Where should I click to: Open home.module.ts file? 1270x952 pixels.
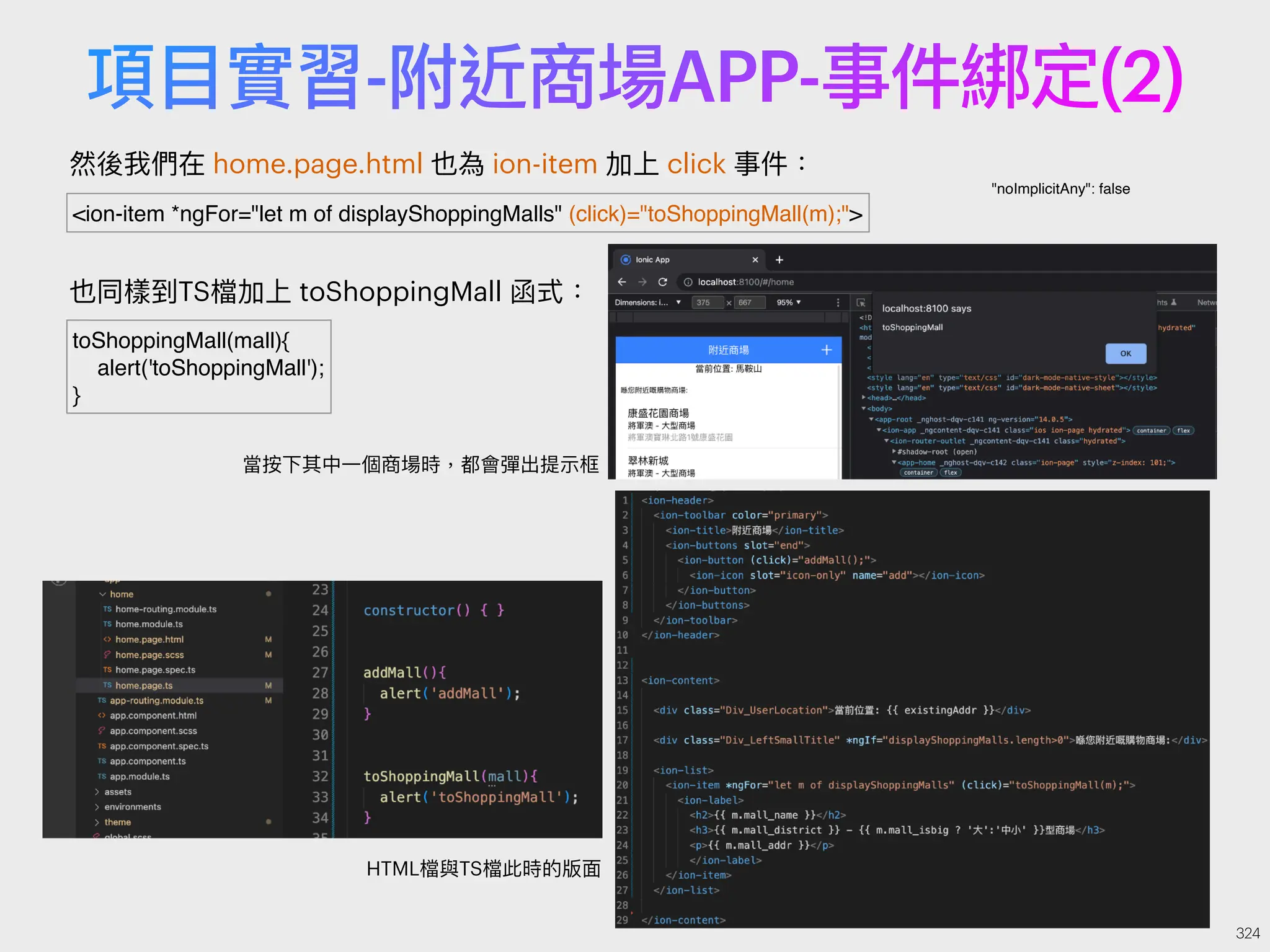149,624
